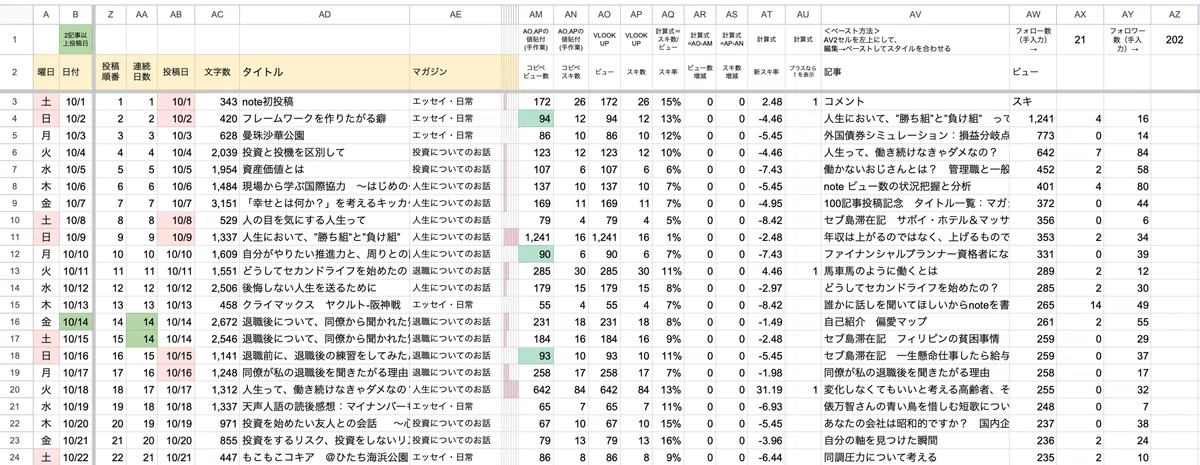Click the フォロー数 (手入力) label cell

[1033, 40]
